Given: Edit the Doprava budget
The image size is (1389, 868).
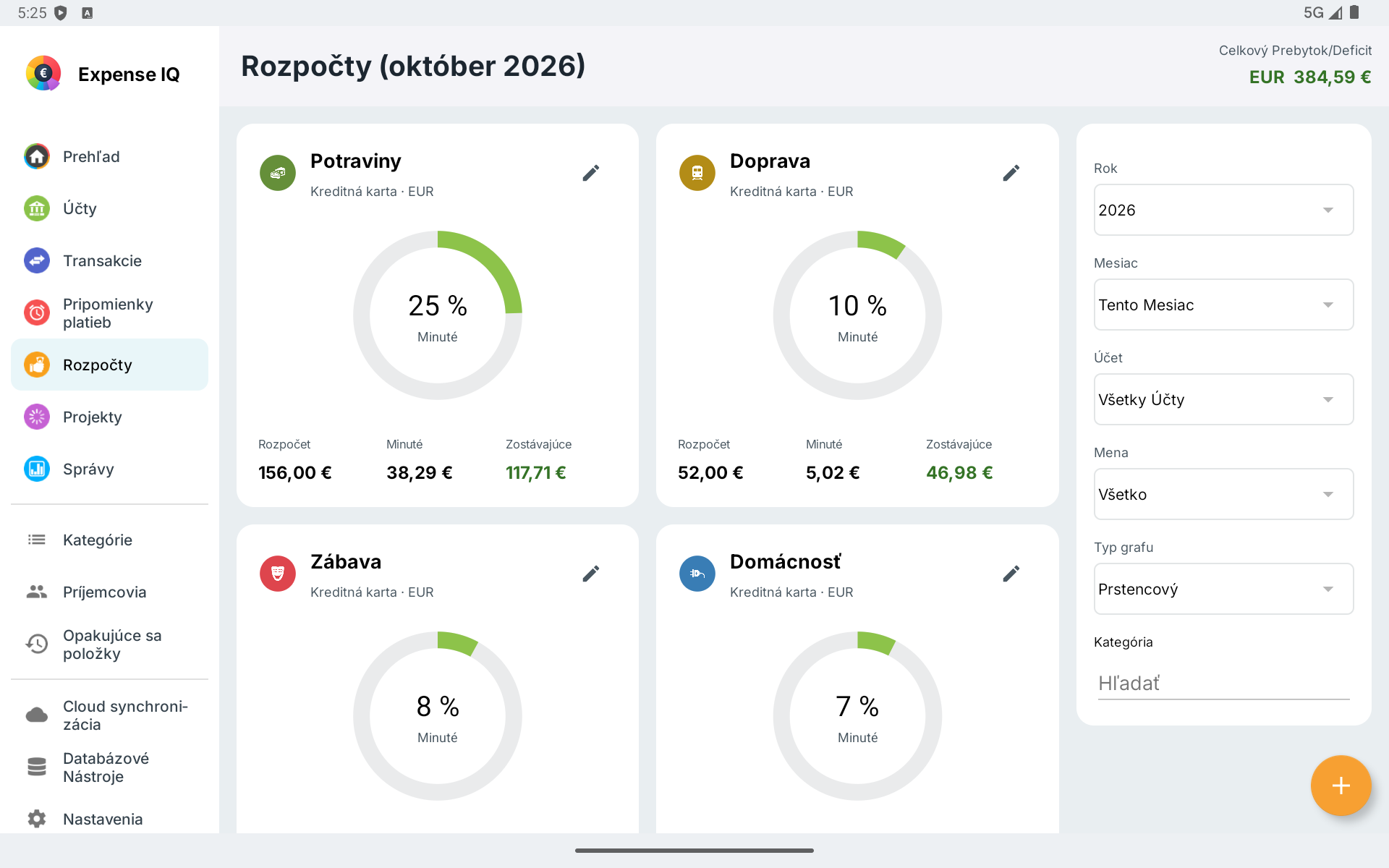Looking at the screenshot, I should (x=1011, y=173).
